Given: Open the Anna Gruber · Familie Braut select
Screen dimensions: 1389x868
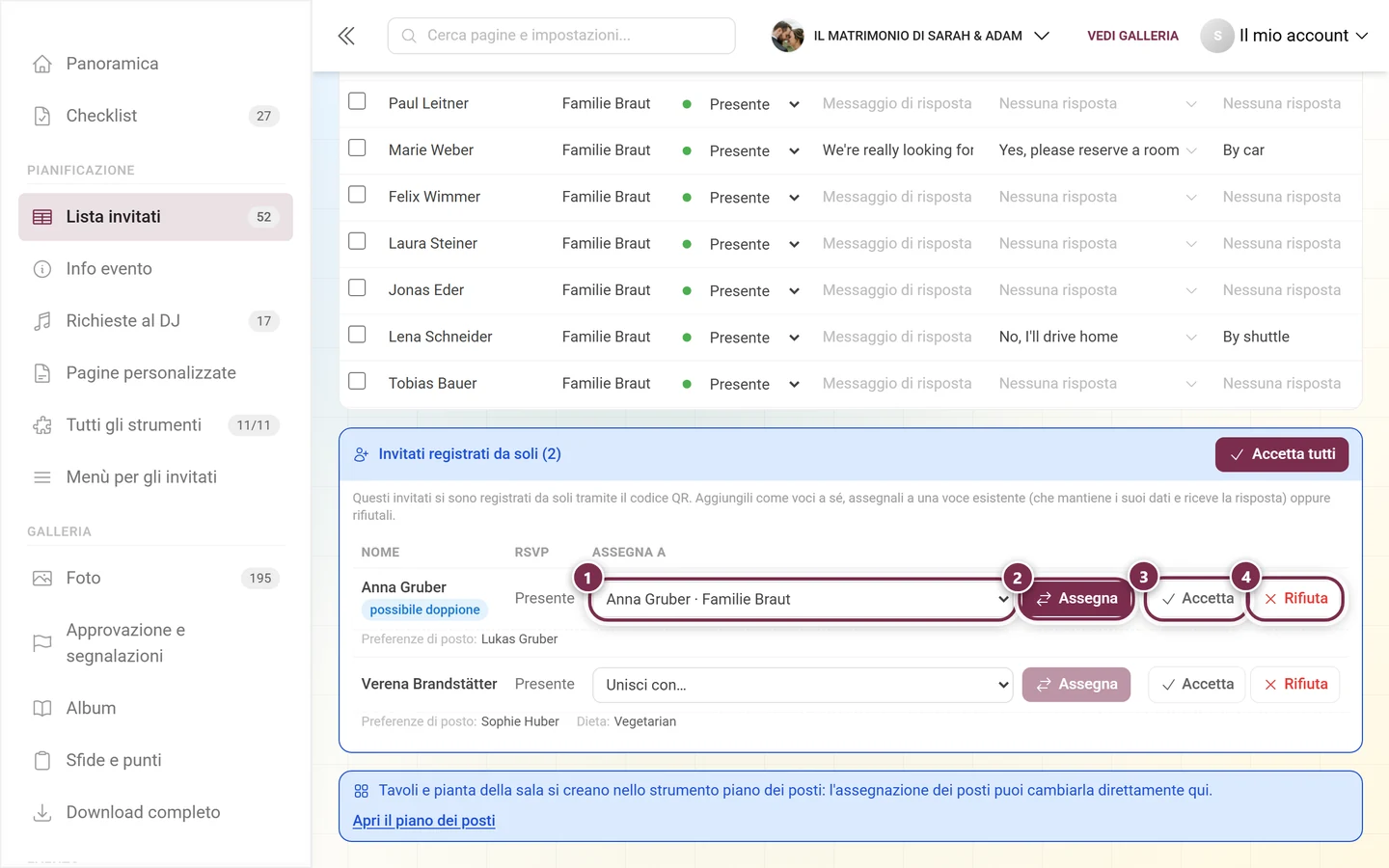Looking at the screenshot, I should pyautogui.click(x=803, y=599).
